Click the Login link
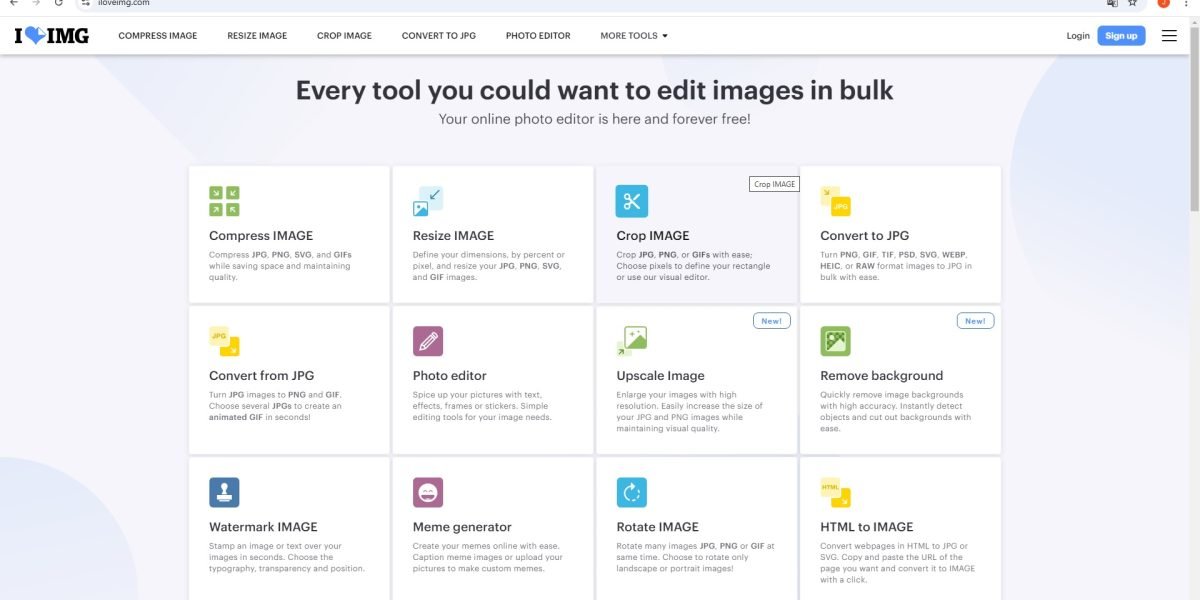The width and height of the screenshot is (1200, 600). (1078, 36)
